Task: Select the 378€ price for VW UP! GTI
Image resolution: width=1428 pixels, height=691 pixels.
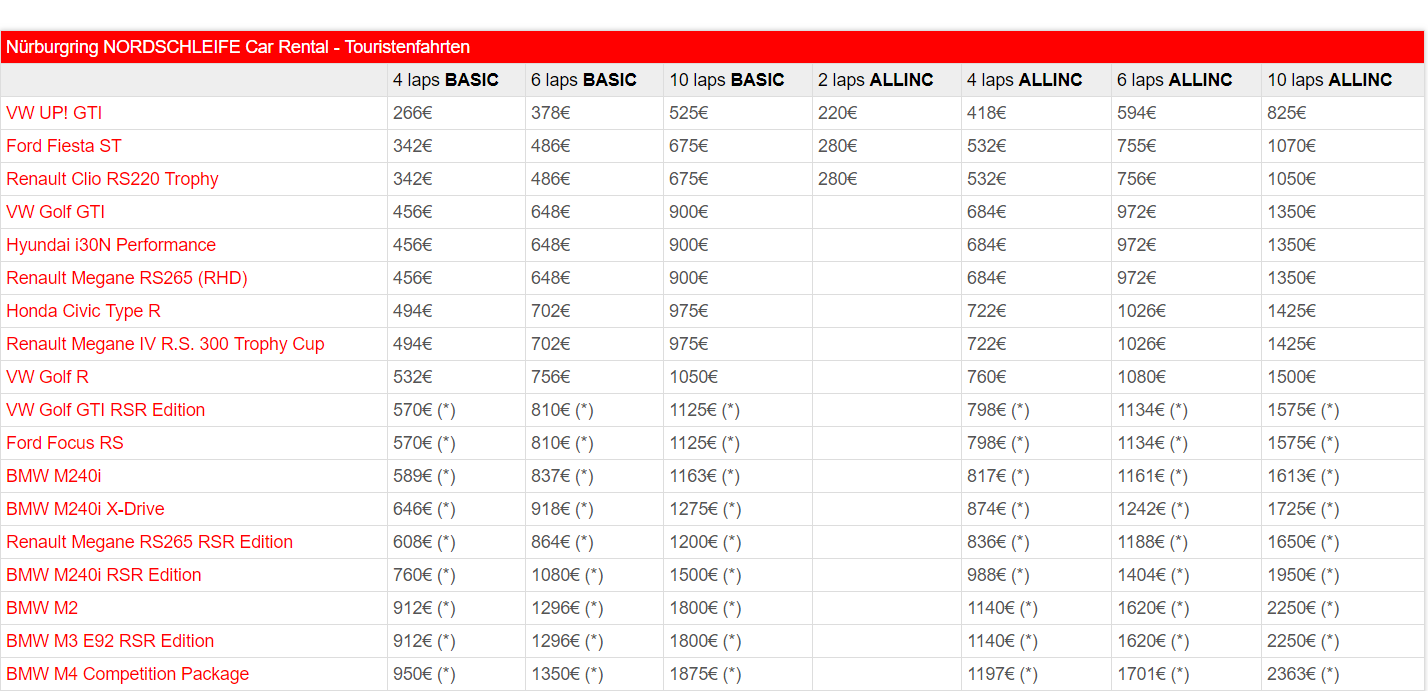Action: tap(551, 113)
